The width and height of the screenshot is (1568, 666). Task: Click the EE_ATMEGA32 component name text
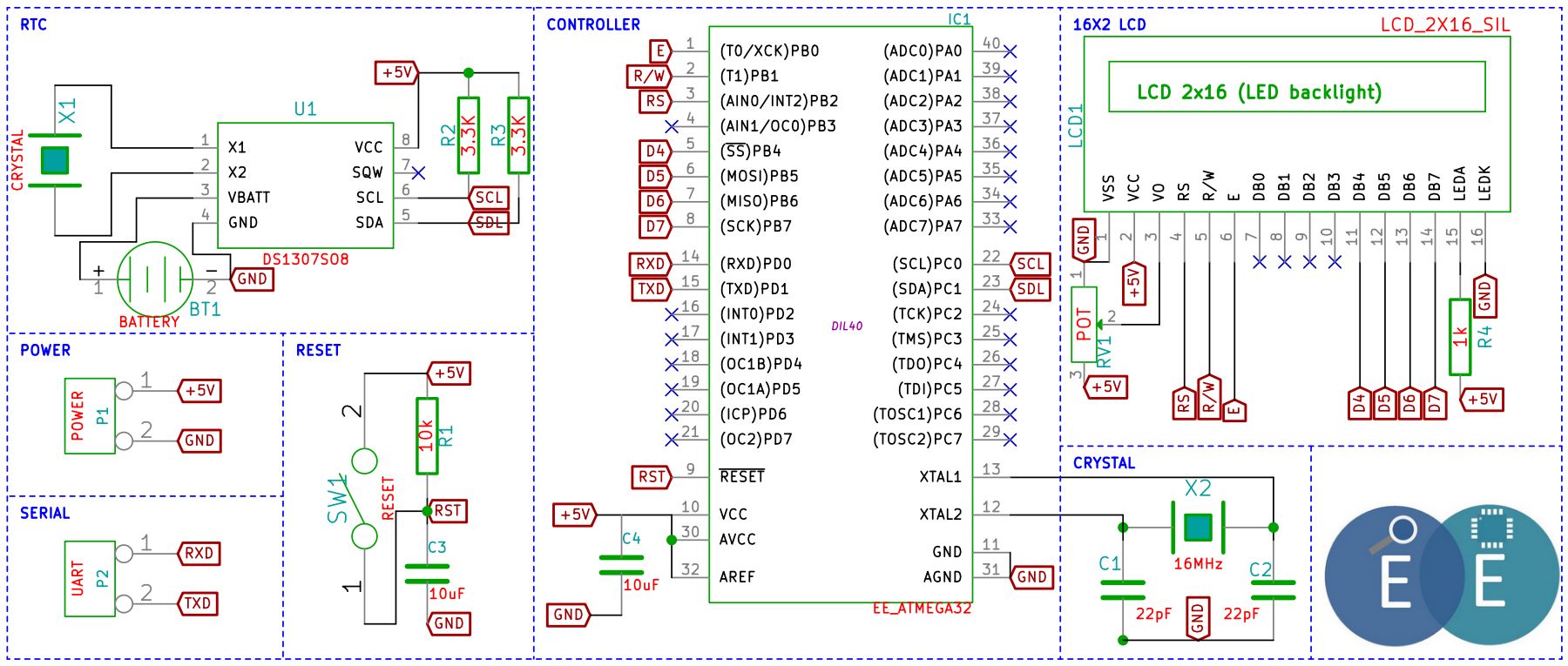click(922, 608)
